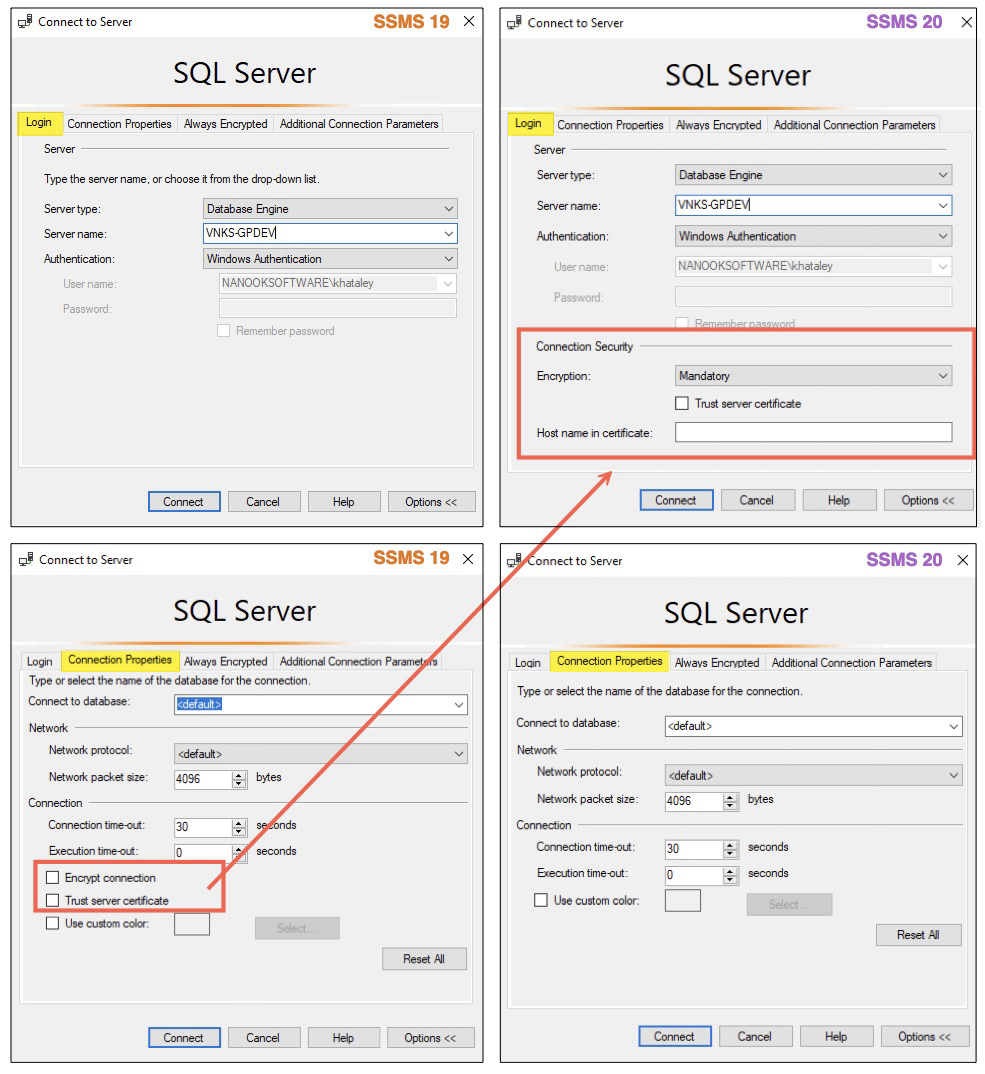
Task: Open Connection Properties tab in SSMS 20 Login dialog
Action: (x=610, y=125)
